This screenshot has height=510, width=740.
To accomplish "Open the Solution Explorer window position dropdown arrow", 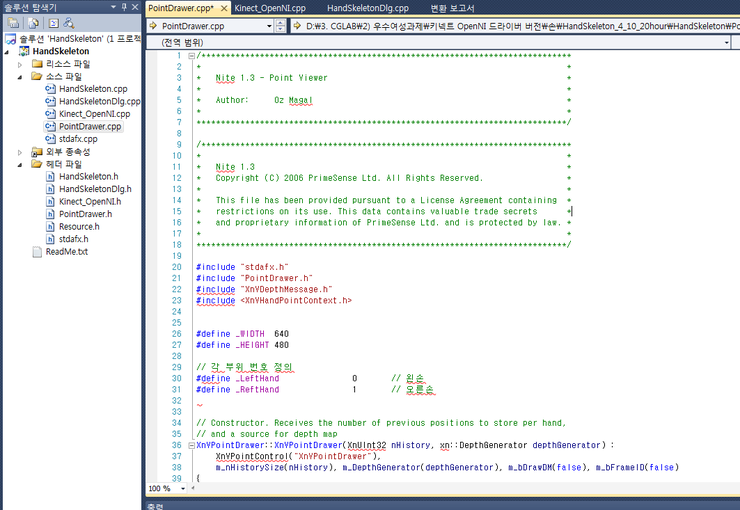I will [113, 7].
